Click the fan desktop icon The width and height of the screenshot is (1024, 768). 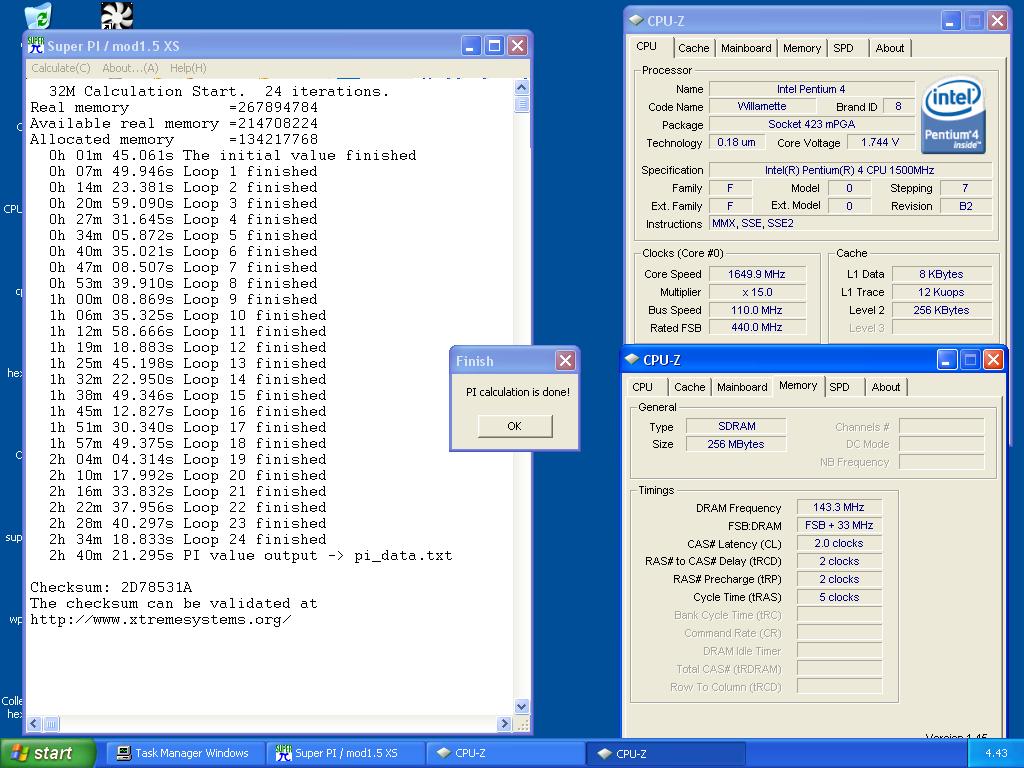117,16
